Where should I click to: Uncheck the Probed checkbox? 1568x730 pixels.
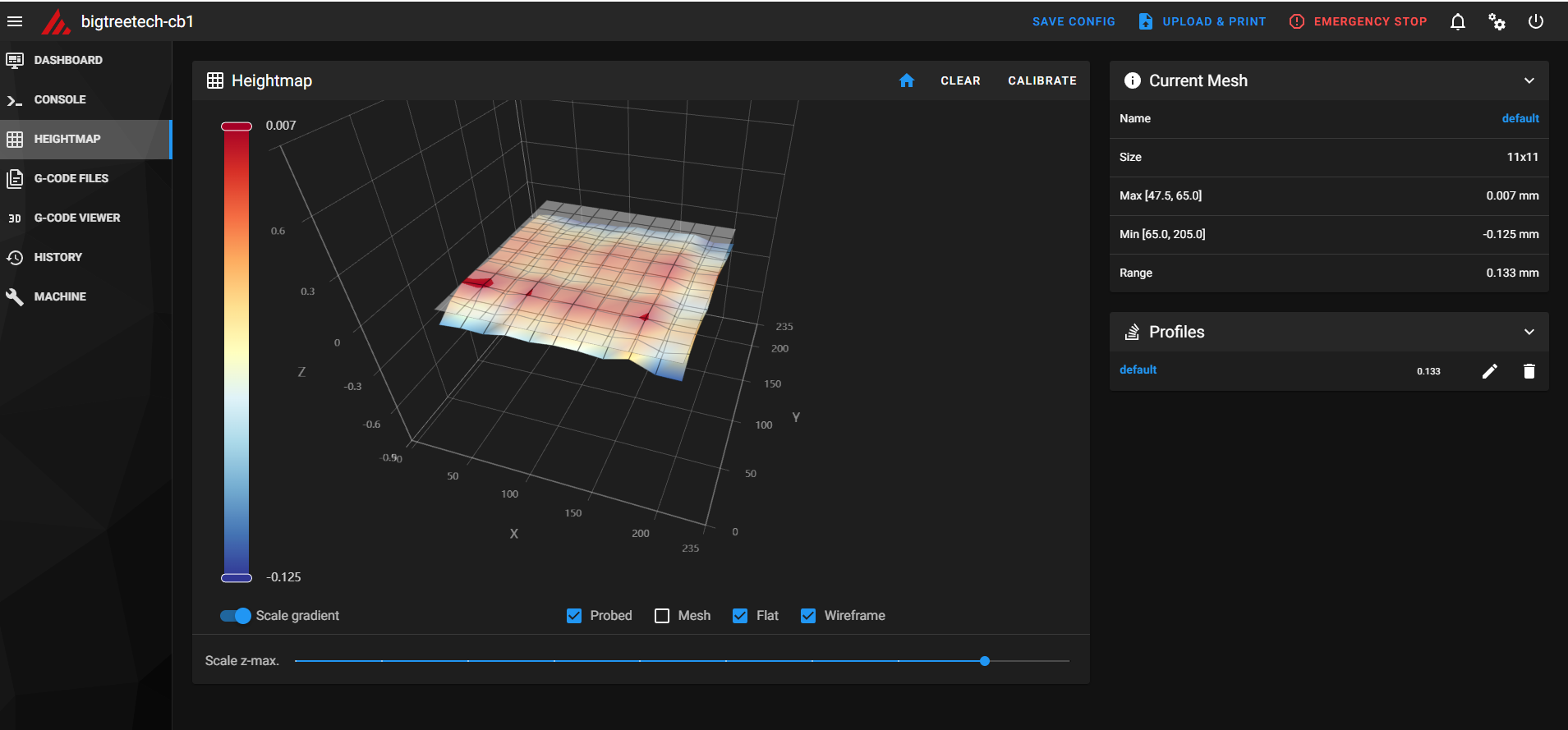click(574, 616)
